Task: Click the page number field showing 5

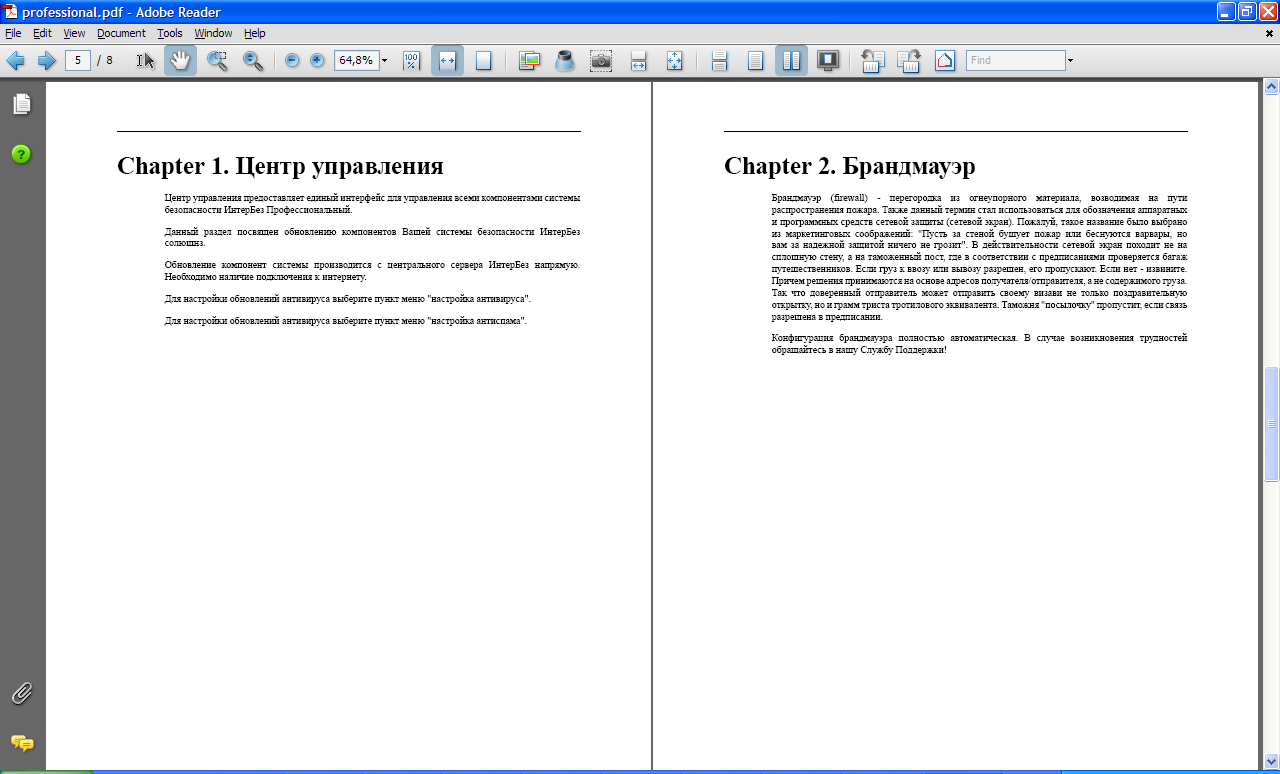Action: point(78,60)
